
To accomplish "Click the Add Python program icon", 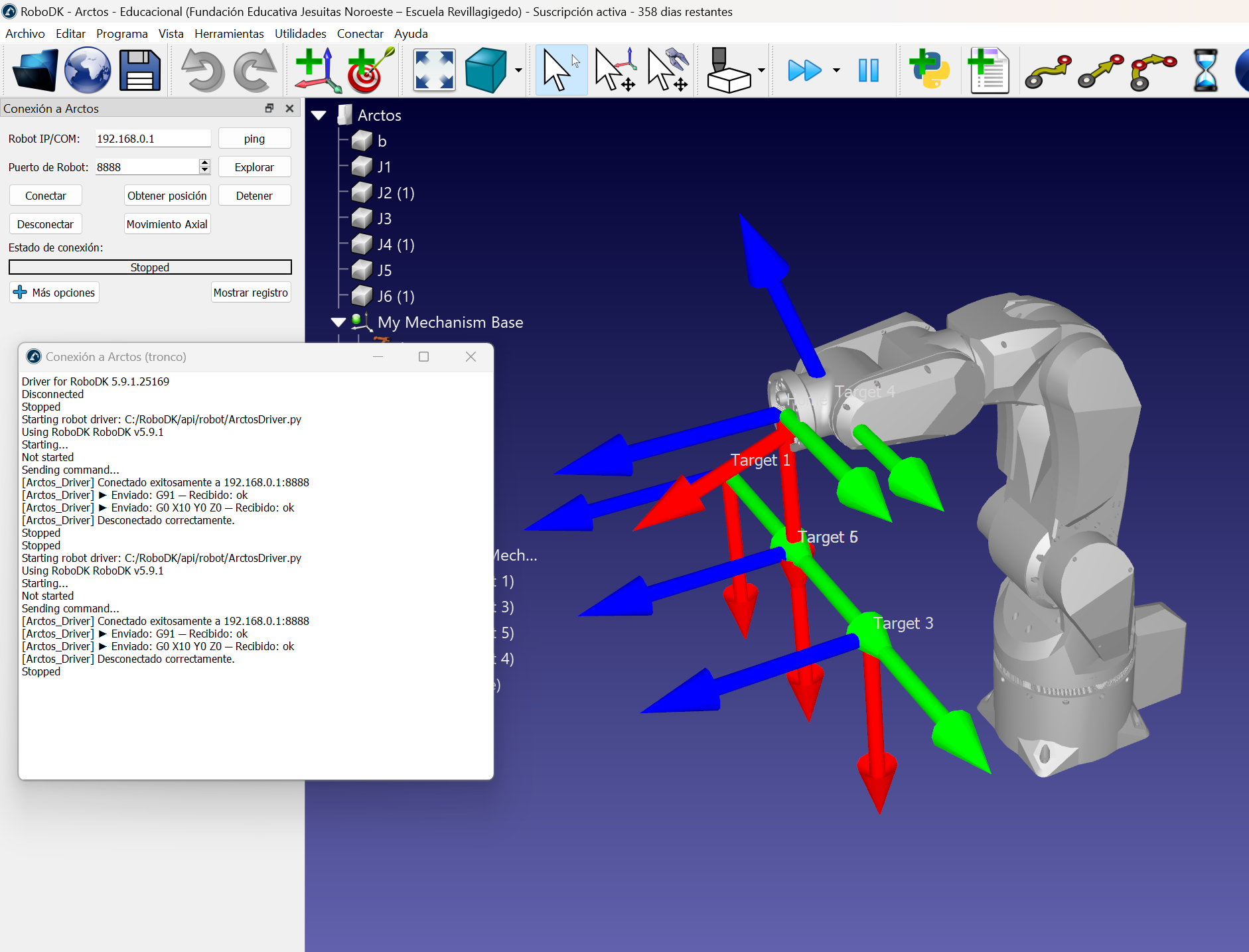I will tap(929, 70).
